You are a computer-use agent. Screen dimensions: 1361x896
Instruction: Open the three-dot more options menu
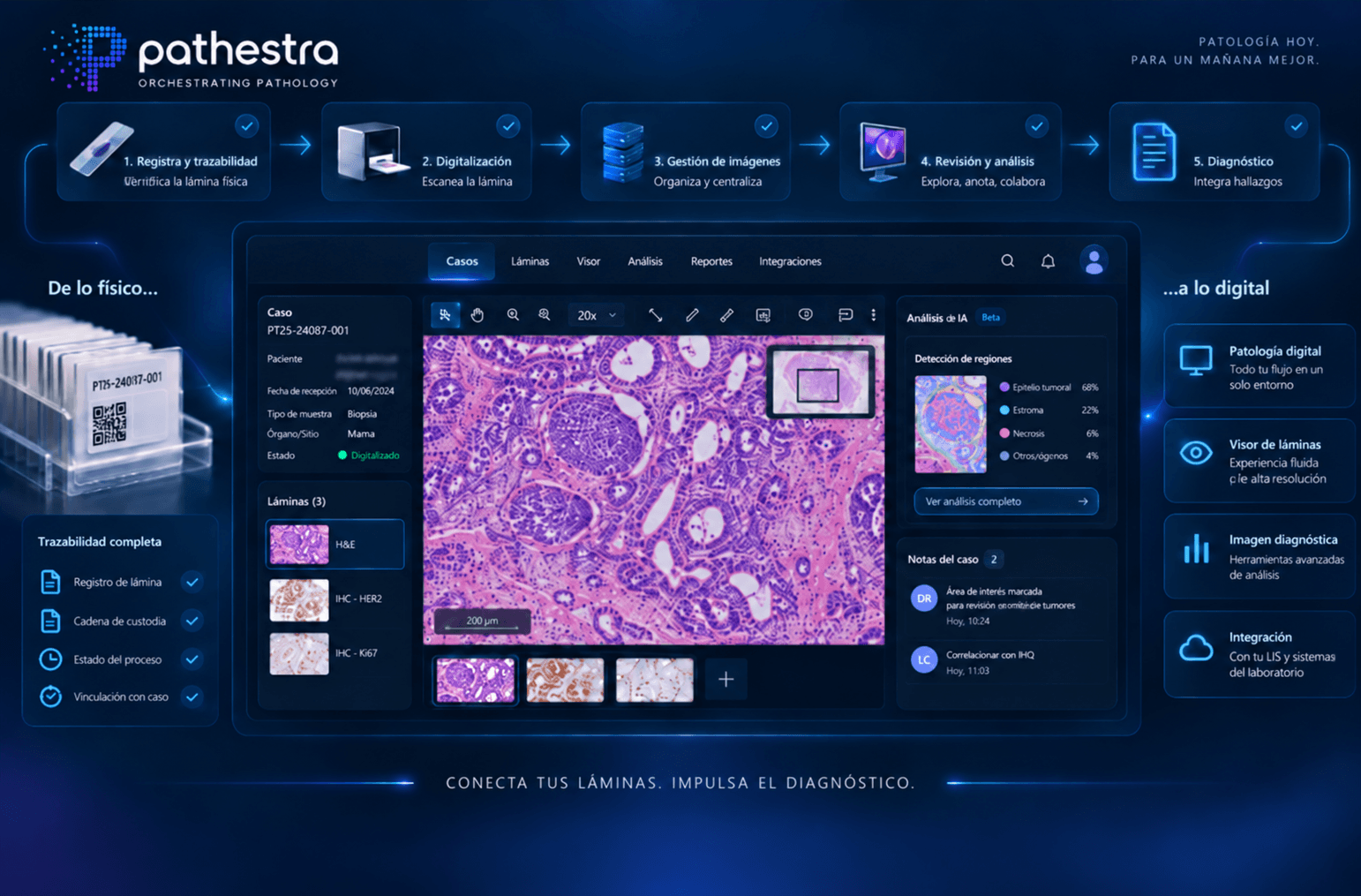click(874, 315)
